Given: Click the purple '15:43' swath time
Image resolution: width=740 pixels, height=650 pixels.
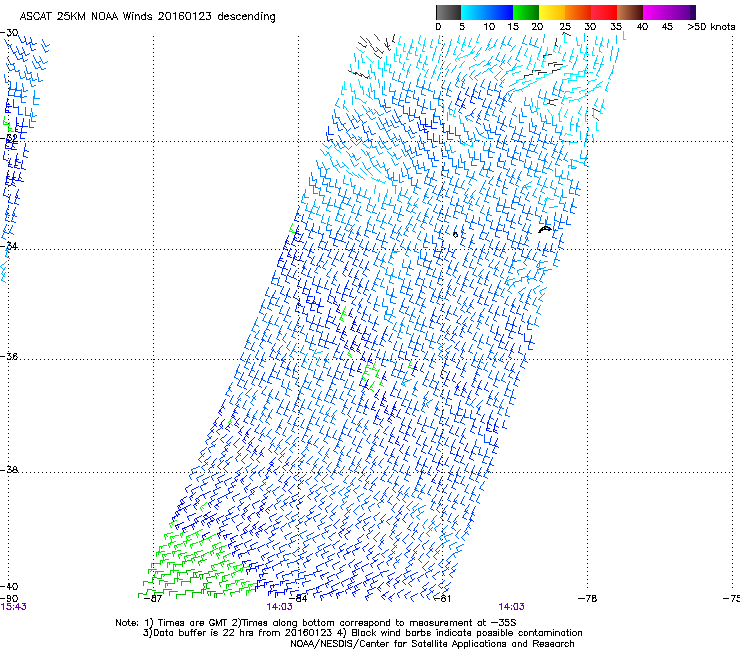Looking at the screenshot, I should [14, 607].
